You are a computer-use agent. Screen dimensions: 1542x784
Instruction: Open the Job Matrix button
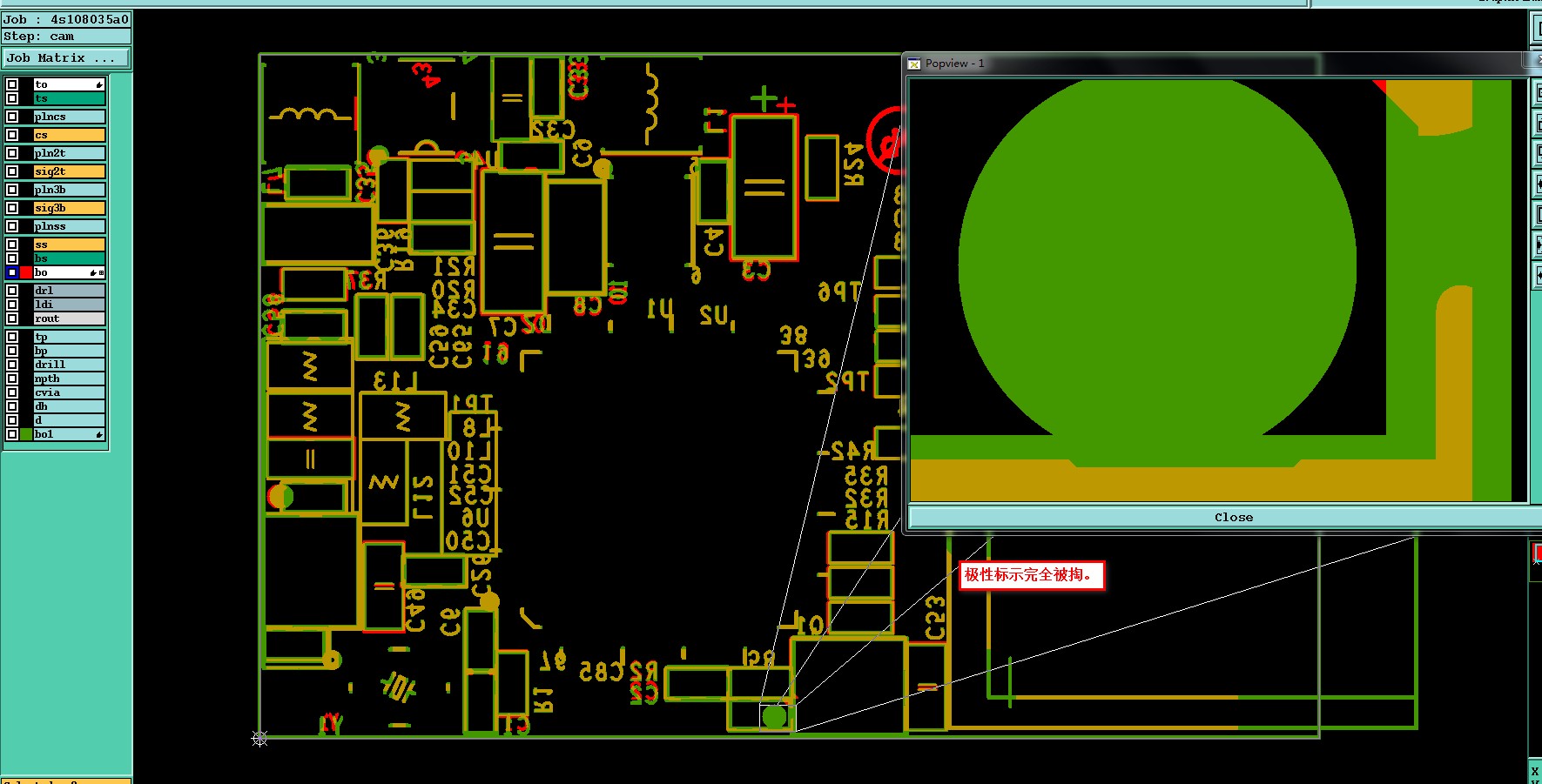[x=66, y=58]
